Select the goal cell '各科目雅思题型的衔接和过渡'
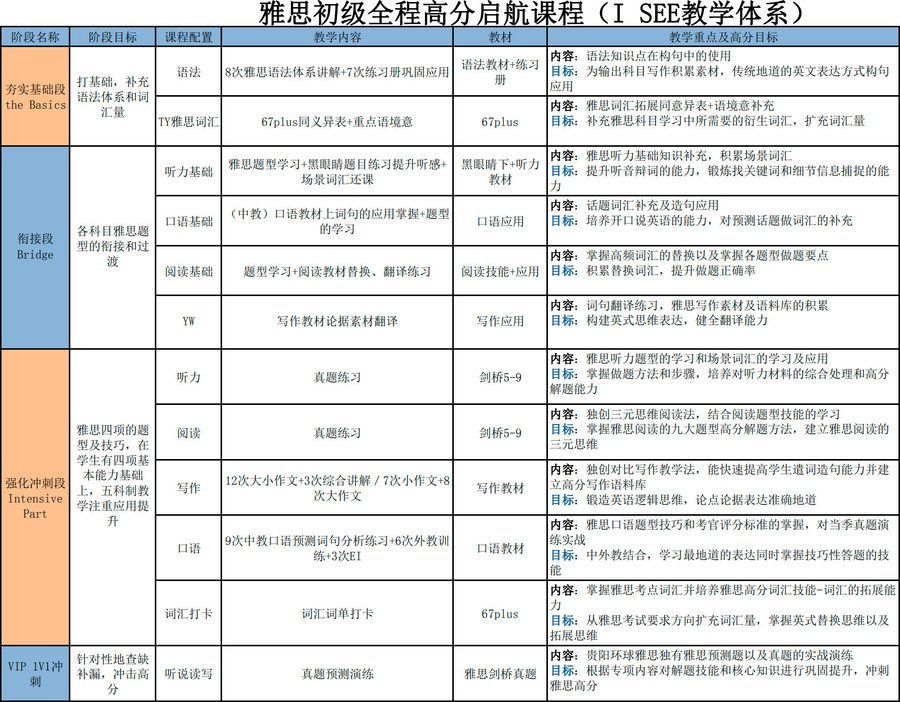Screen dimensions: 900x702 pos(112,247)
